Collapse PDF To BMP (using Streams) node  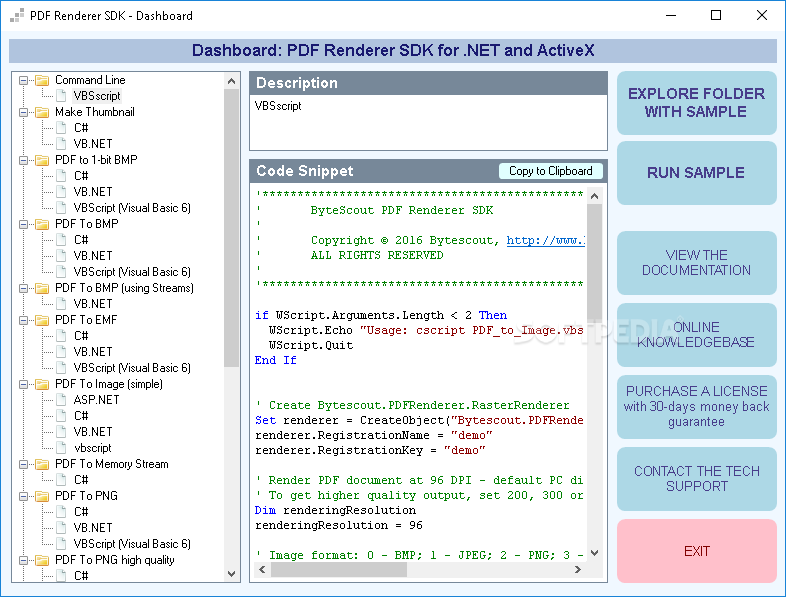tap(23, 288)
